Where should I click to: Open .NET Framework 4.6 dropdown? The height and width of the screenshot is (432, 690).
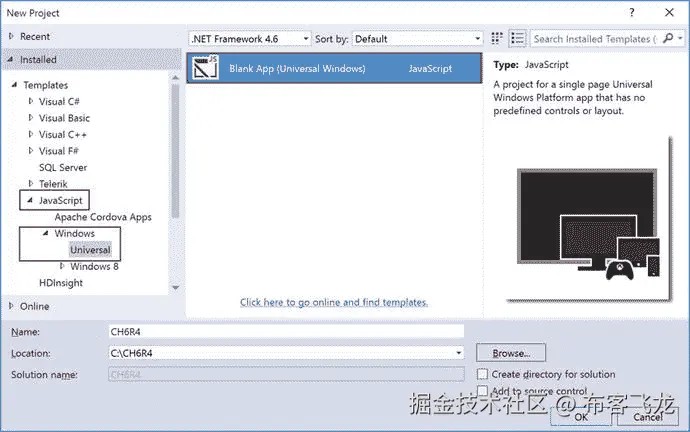click(250, 39)
